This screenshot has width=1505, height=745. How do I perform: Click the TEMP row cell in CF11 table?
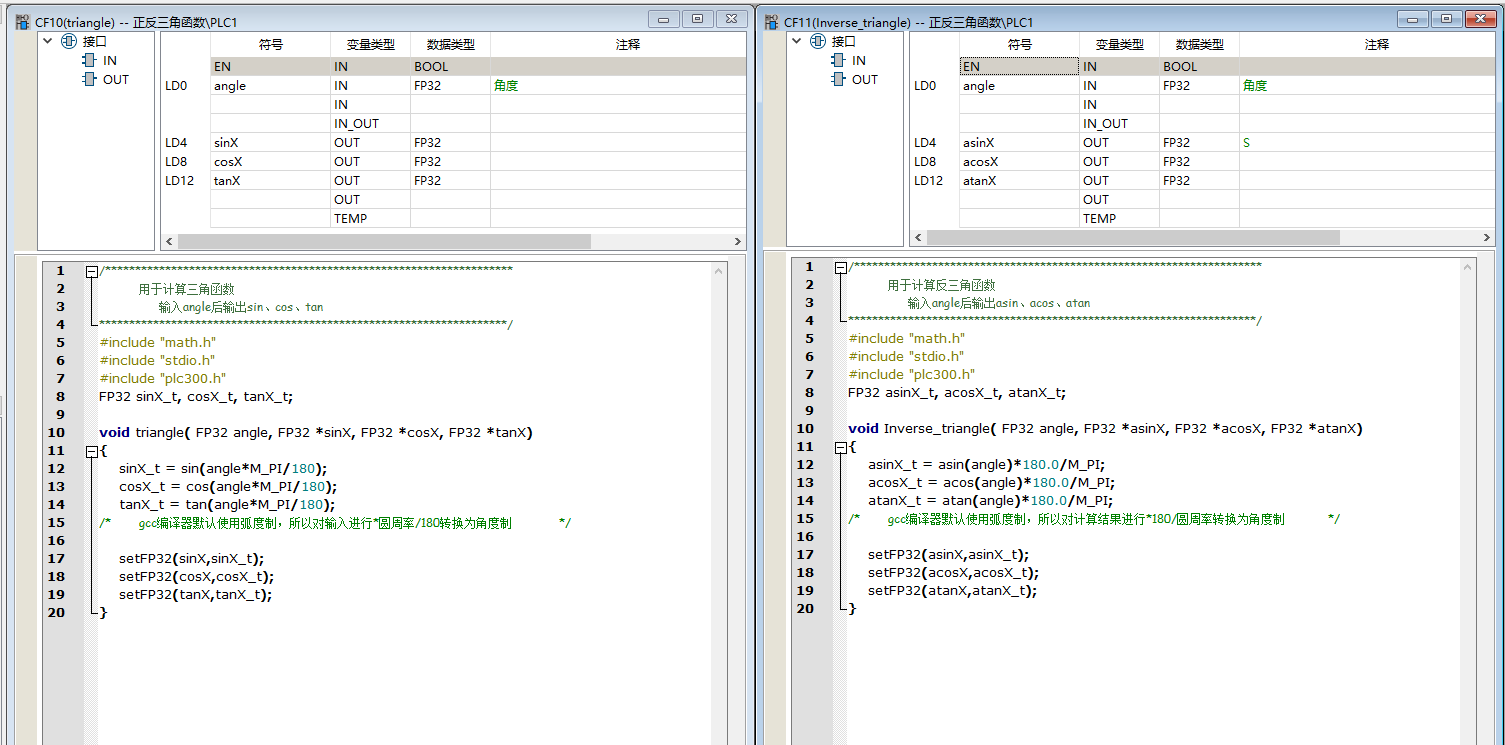(1119, 219)
